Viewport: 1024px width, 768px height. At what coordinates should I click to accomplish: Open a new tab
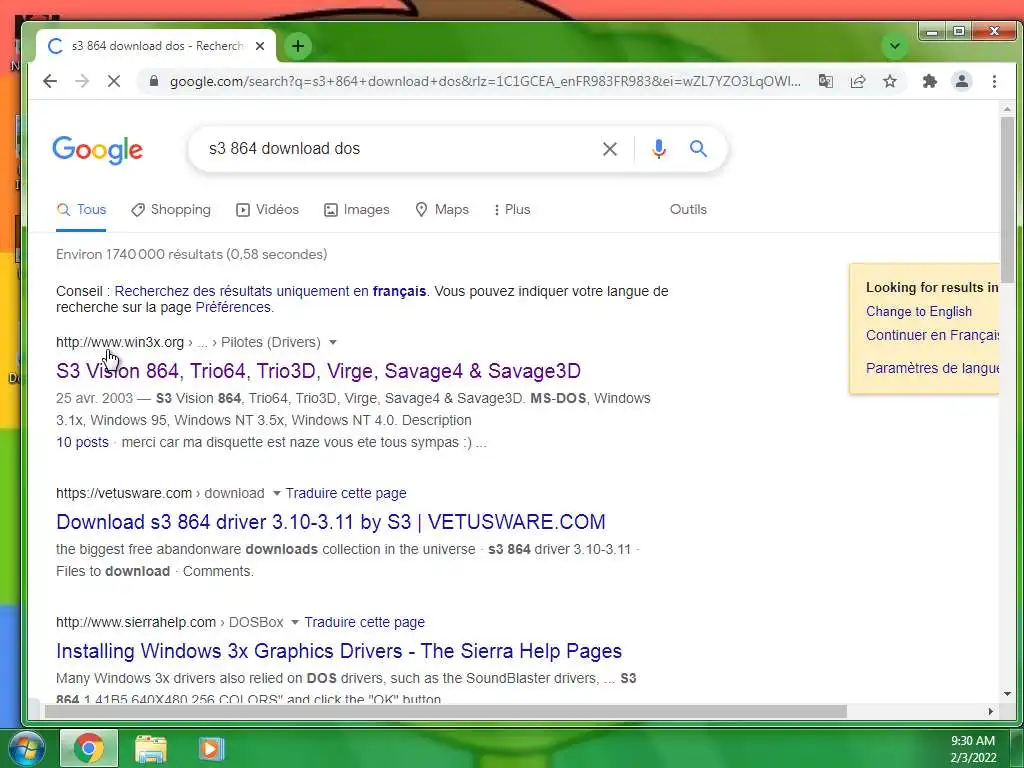tap(298, 46)
